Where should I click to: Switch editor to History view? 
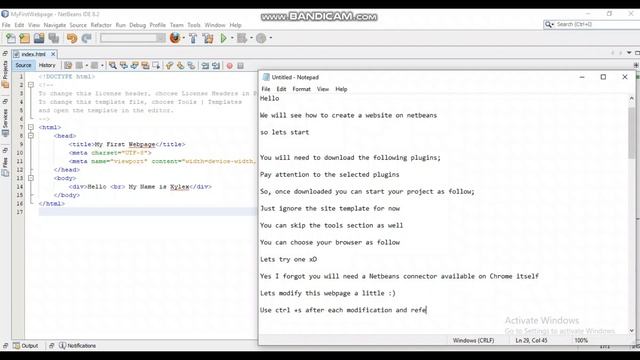[x=47, y=65]
